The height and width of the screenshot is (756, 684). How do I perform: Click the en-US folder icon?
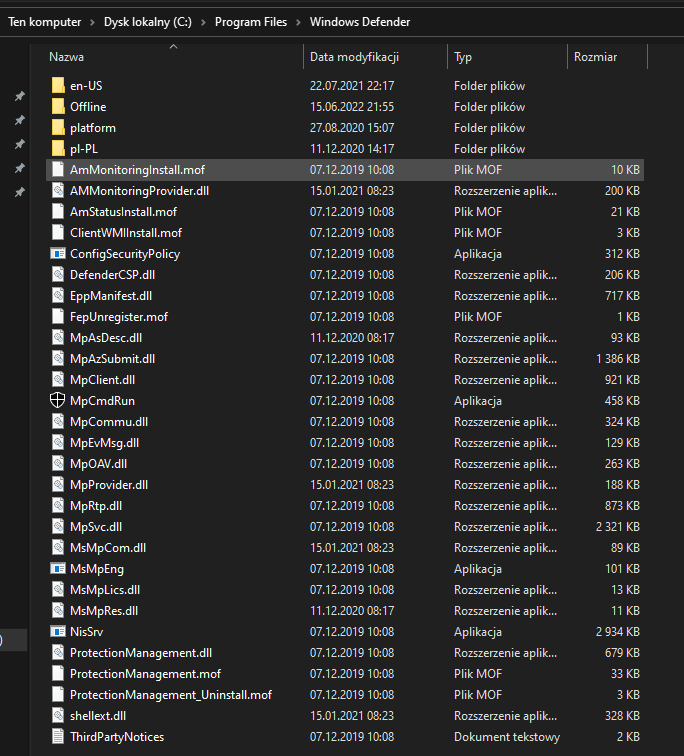coord(58,86)
